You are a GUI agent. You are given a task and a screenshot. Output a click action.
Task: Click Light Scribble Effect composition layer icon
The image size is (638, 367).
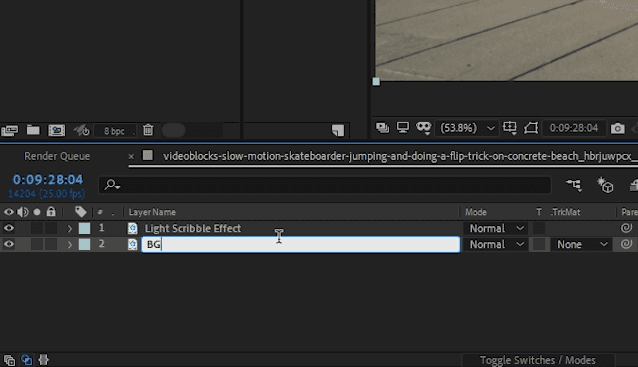click(133, 228)
